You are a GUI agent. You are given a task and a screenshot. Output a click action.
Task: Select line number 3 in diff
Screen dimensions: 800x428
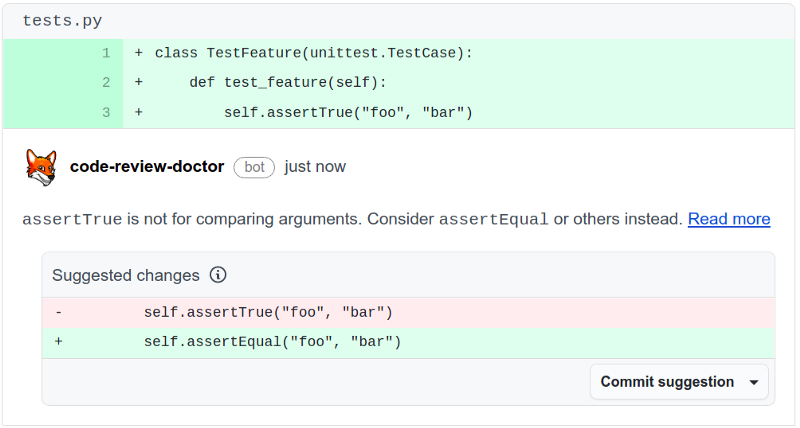point(106,113)
